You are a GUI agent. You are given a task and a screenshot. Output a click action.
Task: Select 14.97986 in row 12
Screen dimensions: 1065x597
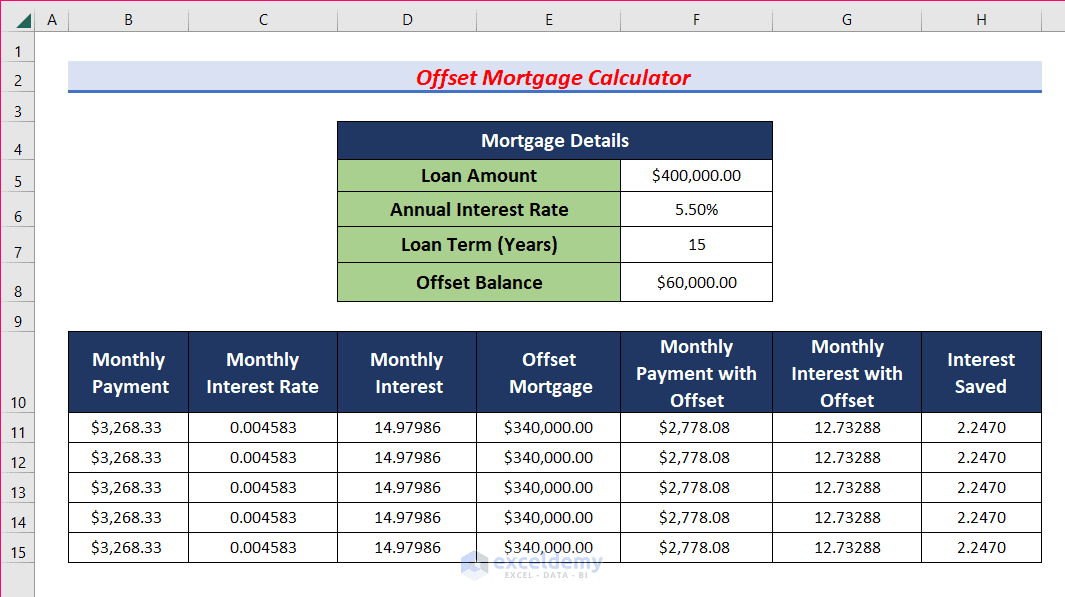pyautogui.click(x=407, y=458)
